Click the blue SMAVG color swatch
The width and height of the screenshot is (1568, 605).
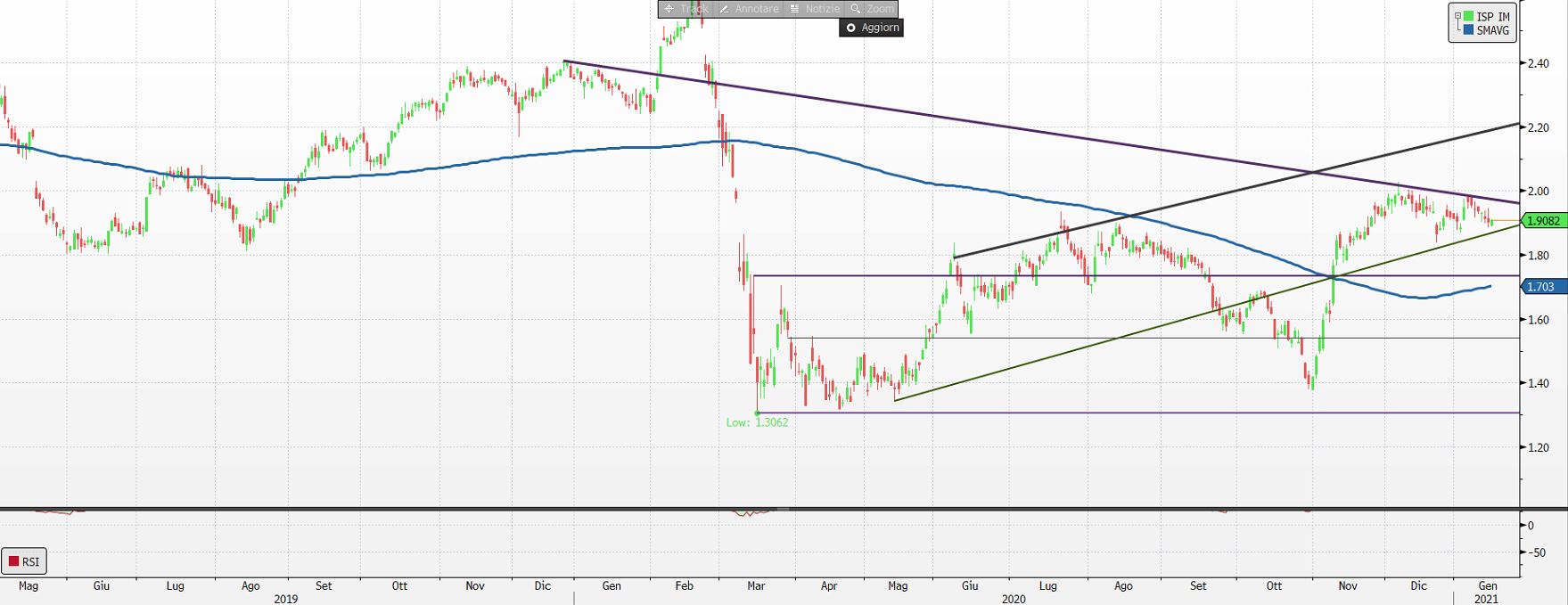point(1467,30)
